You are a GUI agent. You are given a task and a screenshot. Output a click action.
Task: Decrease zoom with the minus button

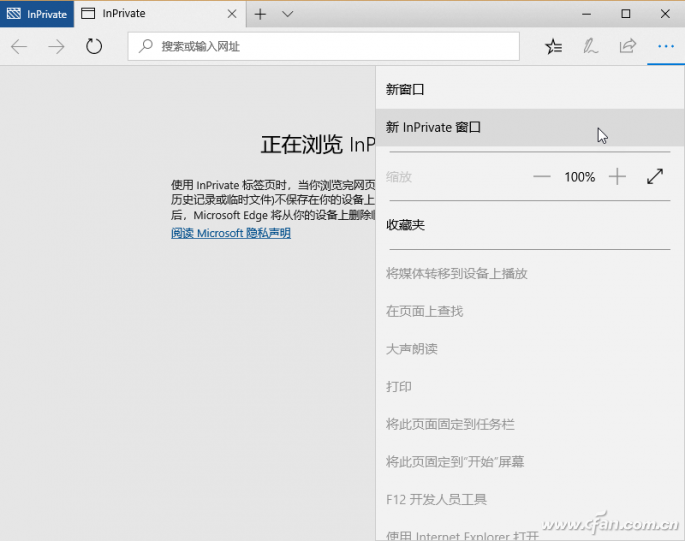542,177
